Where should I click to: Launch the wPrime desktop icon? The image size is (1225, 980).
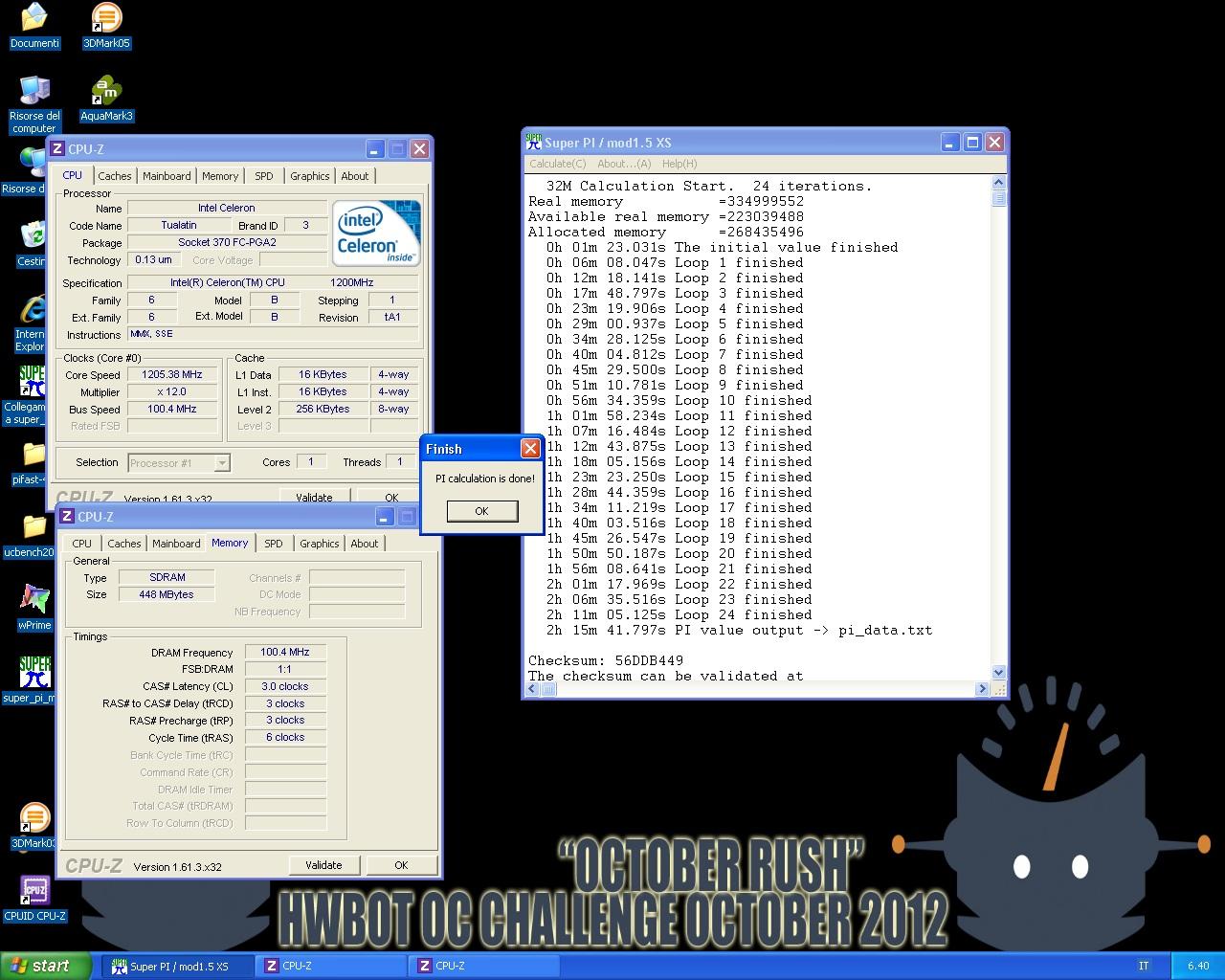coord(34,608)
